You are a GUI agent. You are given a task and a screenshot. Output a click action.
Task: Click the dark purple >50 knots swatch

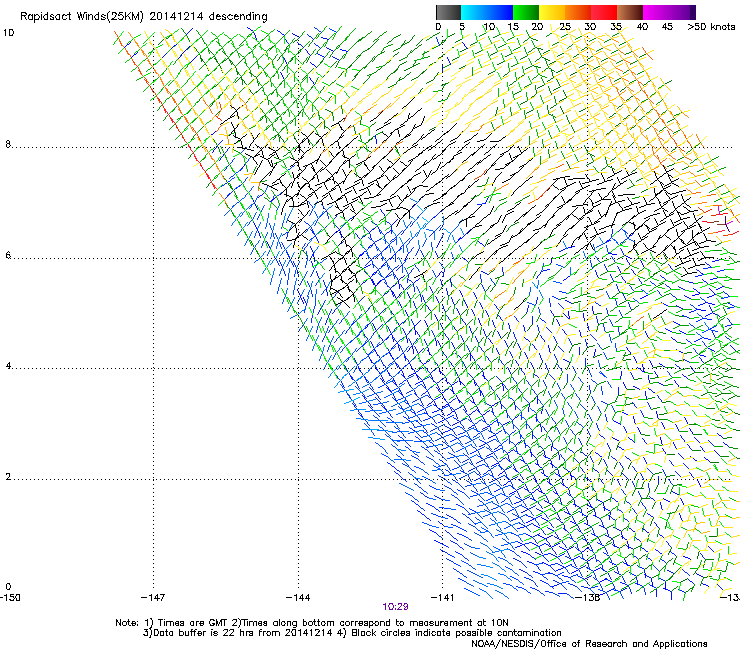(x=693, y=12)
